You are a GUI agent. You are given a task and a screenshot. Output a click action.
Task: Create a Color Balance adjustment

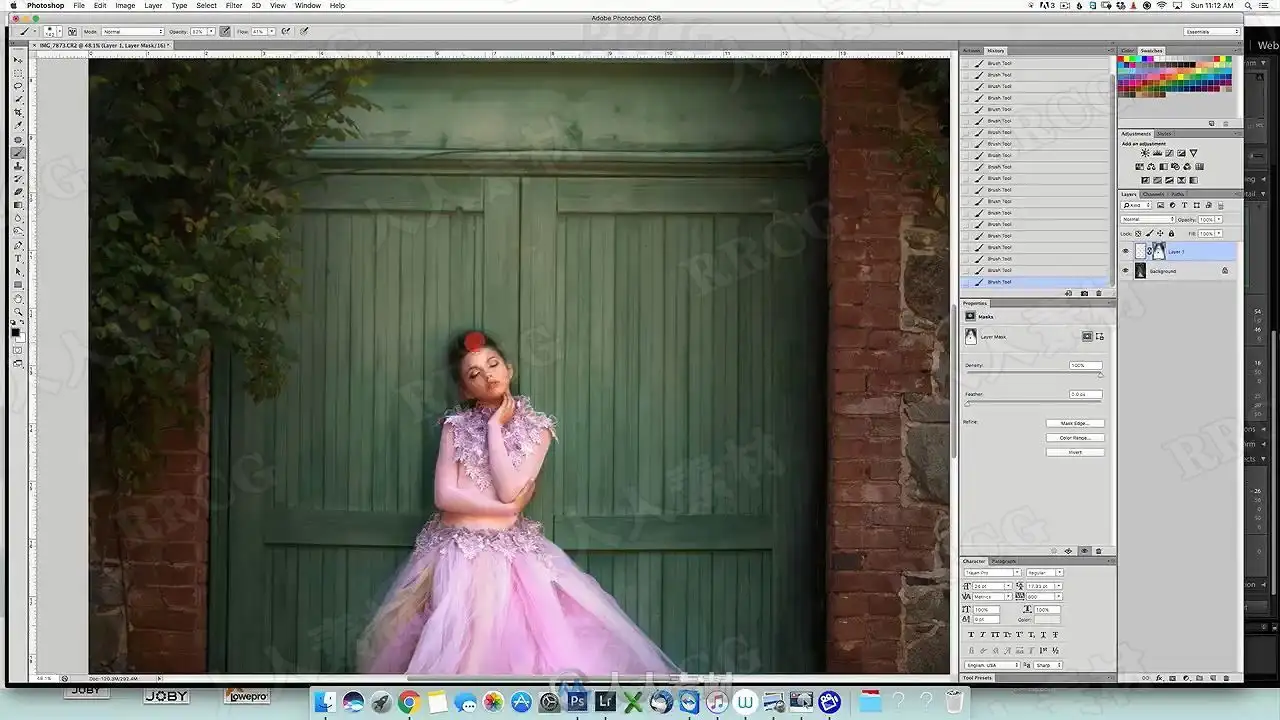point(1151,166)
